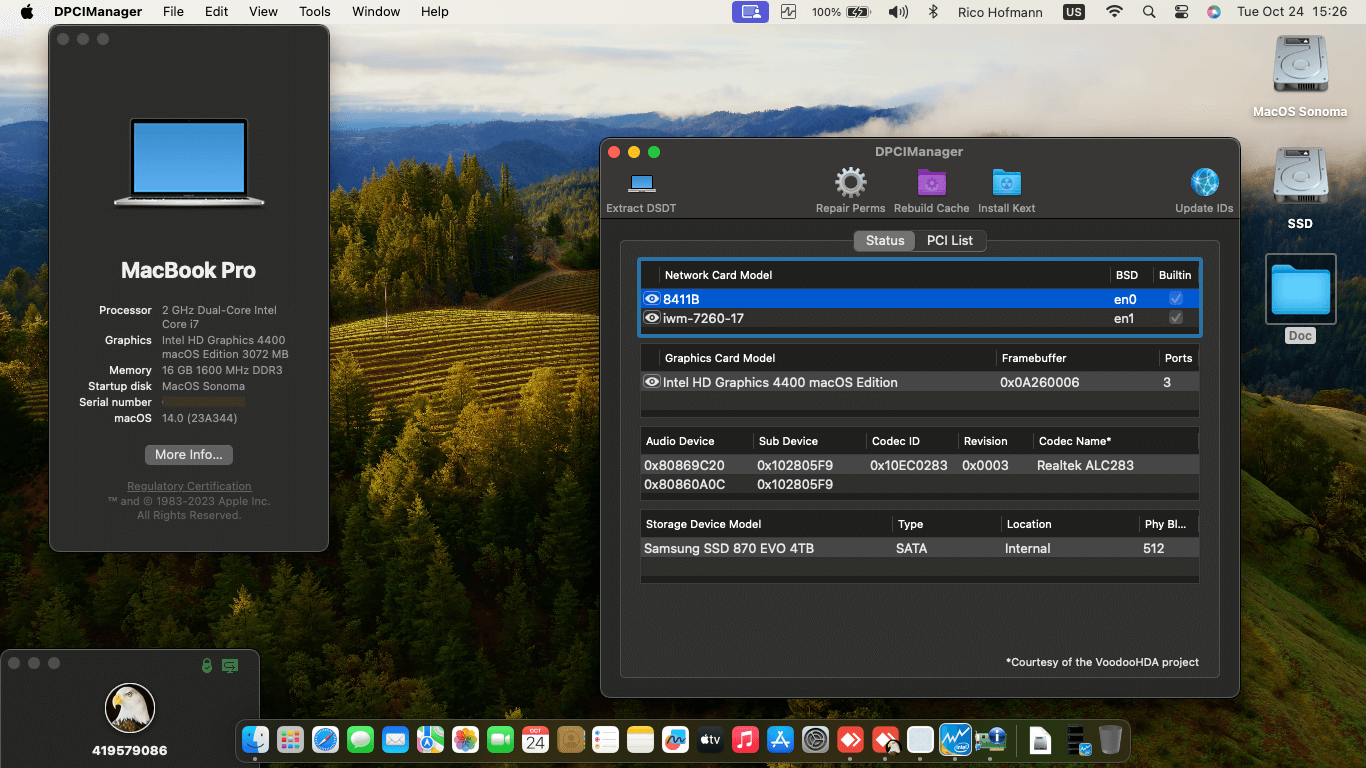Toggle the Builtin checkbox for en0
1366x768 pixels.
(1176, 299)
